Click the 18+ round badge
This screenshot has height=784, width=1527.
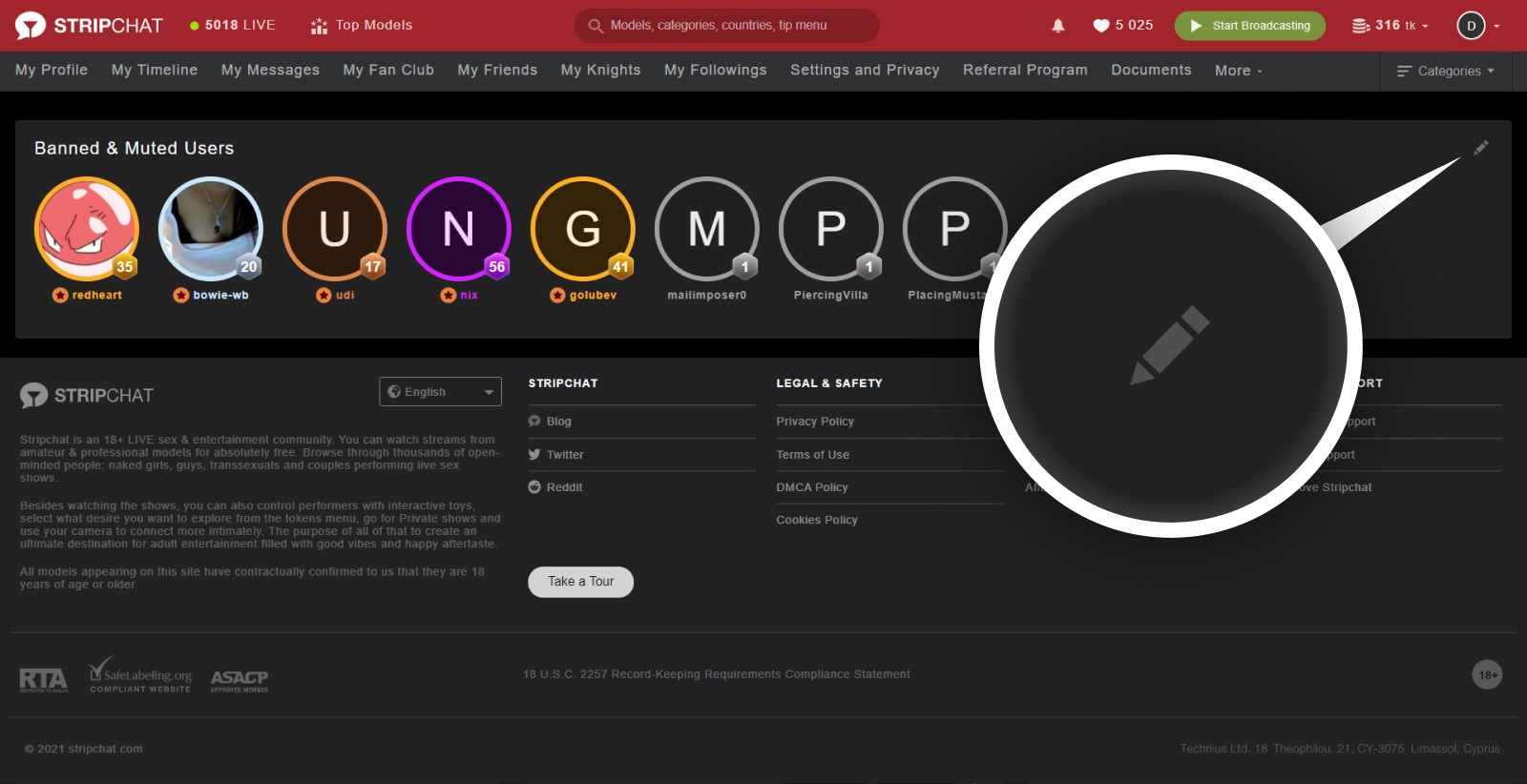point(1487,675)
